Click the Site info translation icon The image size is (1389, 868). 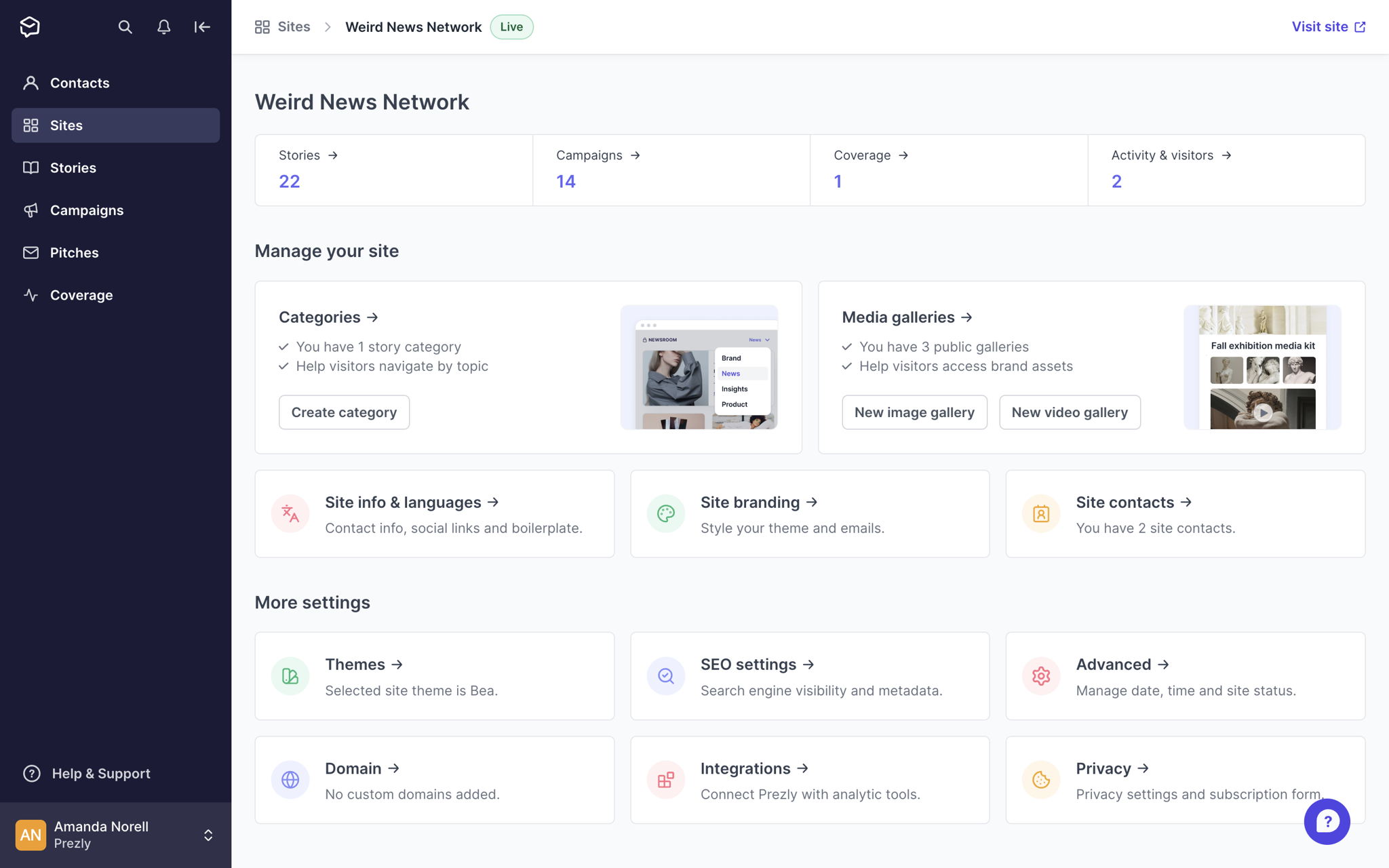(290, 514)
